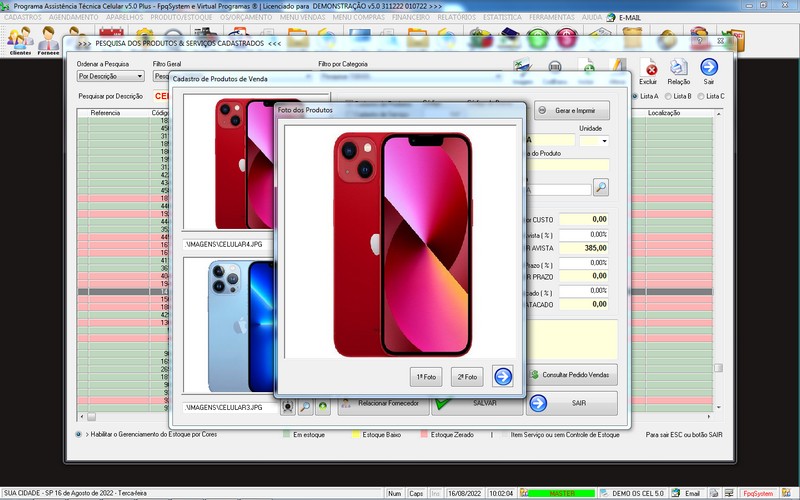Viewport: 800px width, 500px height.
Task: Open Clientes from main toolbar
Action: click(x=20, y=41)
